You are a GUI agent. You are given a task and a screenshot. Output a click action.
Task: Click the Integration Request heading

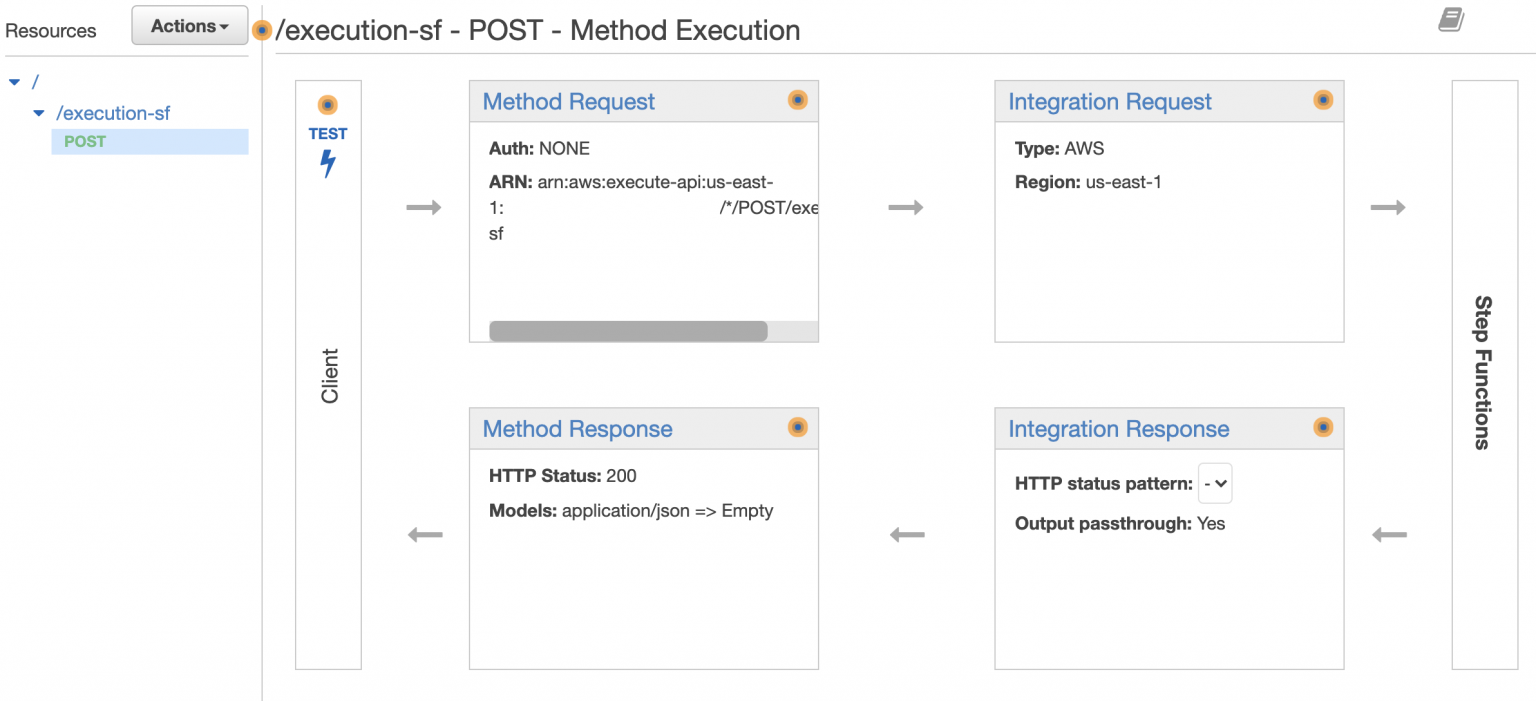coord(1110,102)
